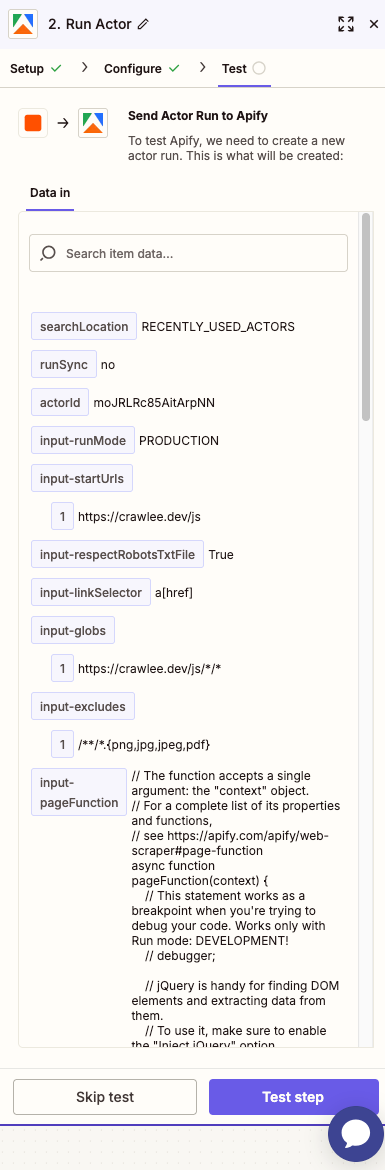Select the input-runMode label
385x1170 pixels.
coord(83,440)
